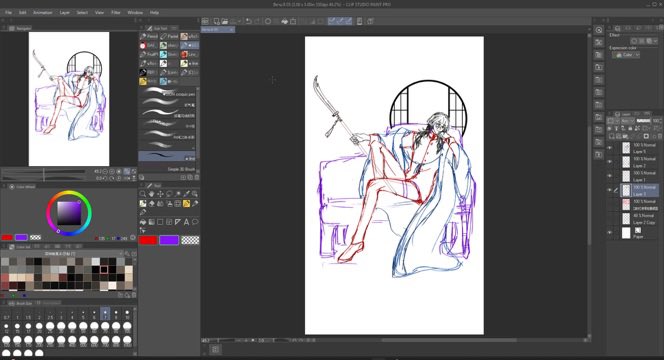Select the Auto select wand tool
This screenshot has width=664, height=360.
pos(178,194)
